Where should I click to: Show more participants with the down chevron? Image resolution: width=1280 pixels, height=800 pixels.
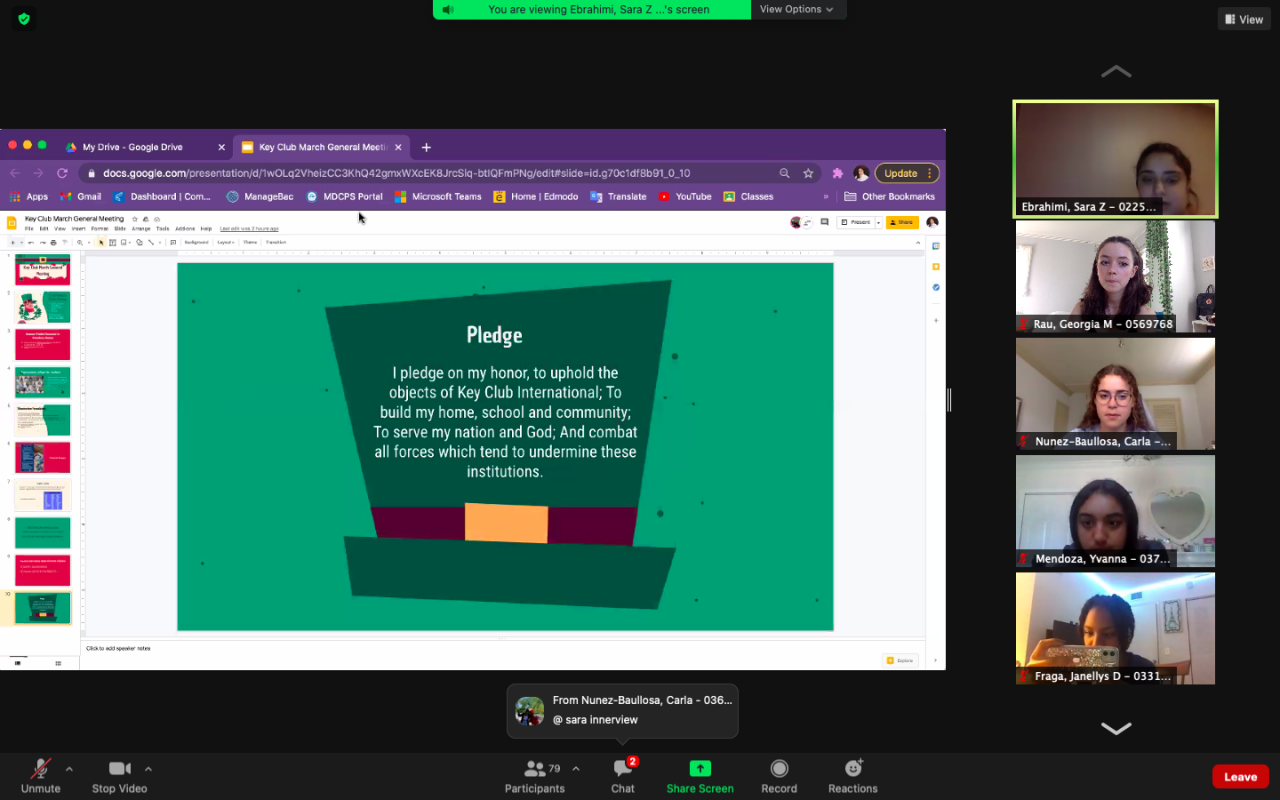point(1116,728)
